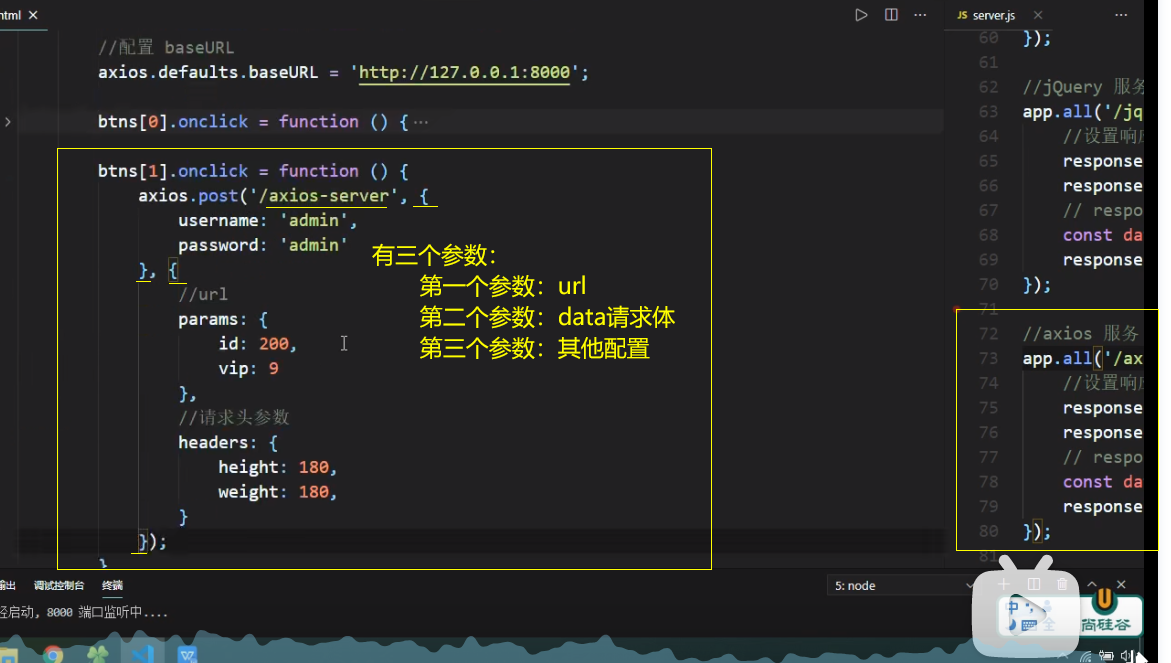Viewport: 1171px width, 663px height.
Task: Open the http://127.0.0.1:8000 link
Action: coord(465,72)
